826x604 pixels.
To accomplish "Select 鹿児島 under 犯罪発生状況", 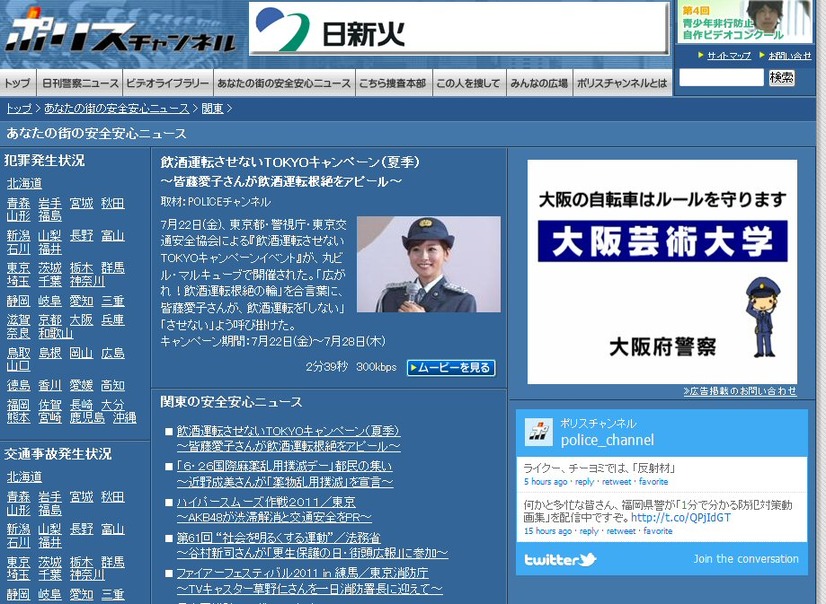I will tap(87, 418).
